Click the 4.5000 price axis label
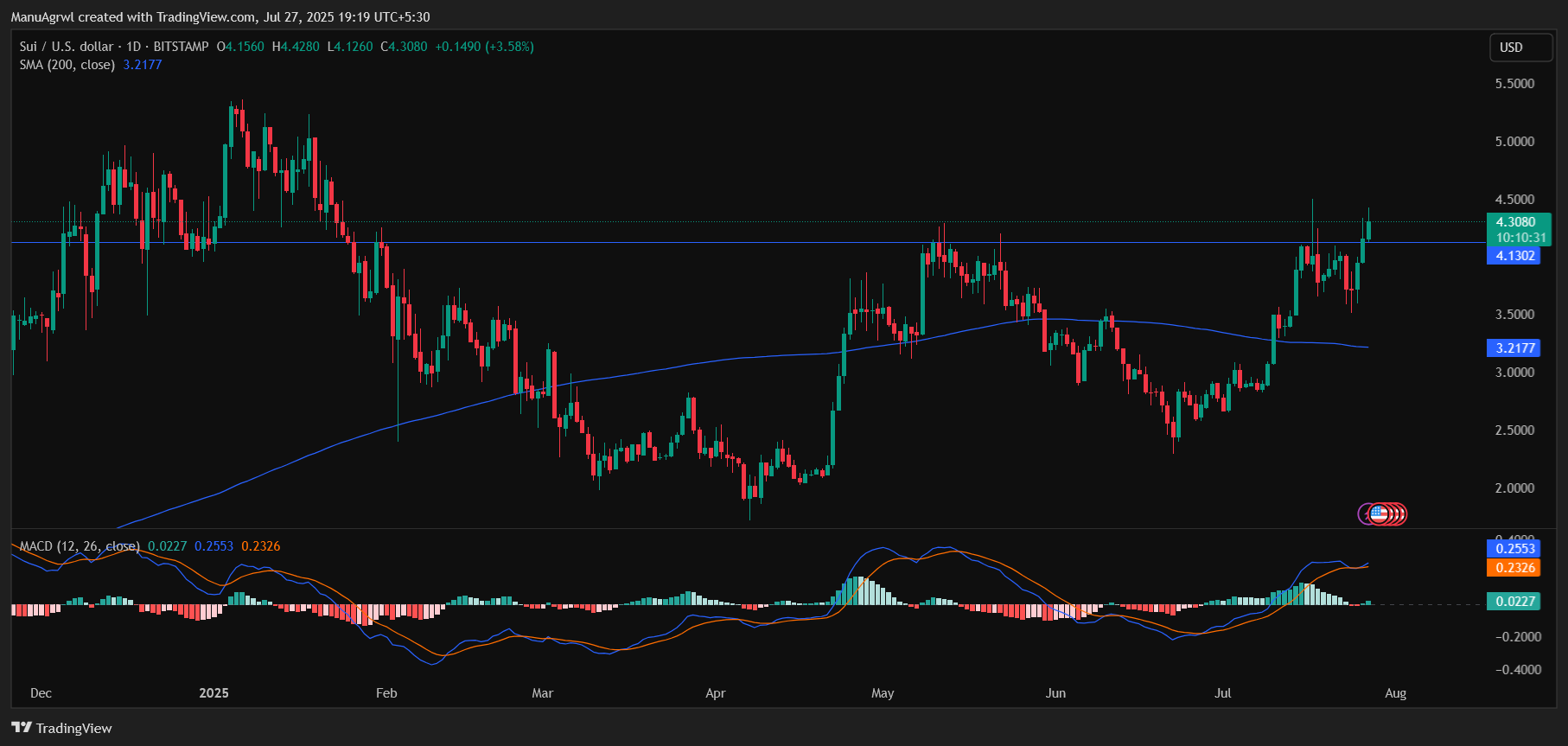 1514,200
